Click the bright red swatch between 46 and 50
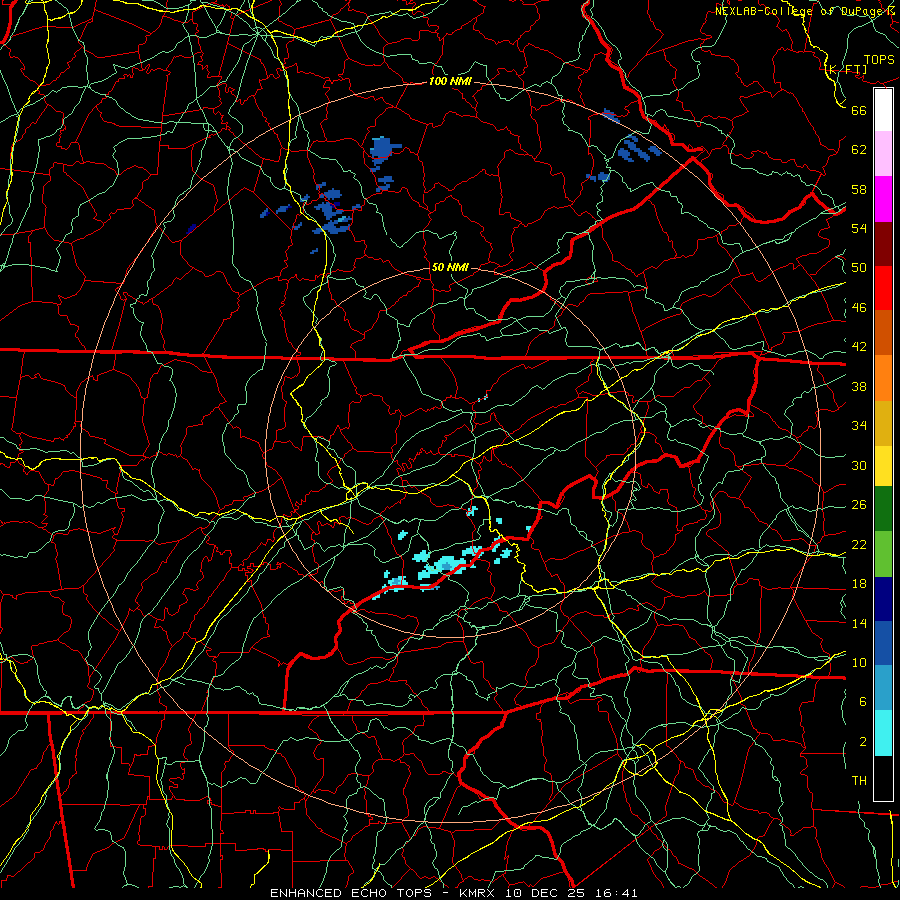The width and height of the screenshot is (900, 900). point(883,288)
